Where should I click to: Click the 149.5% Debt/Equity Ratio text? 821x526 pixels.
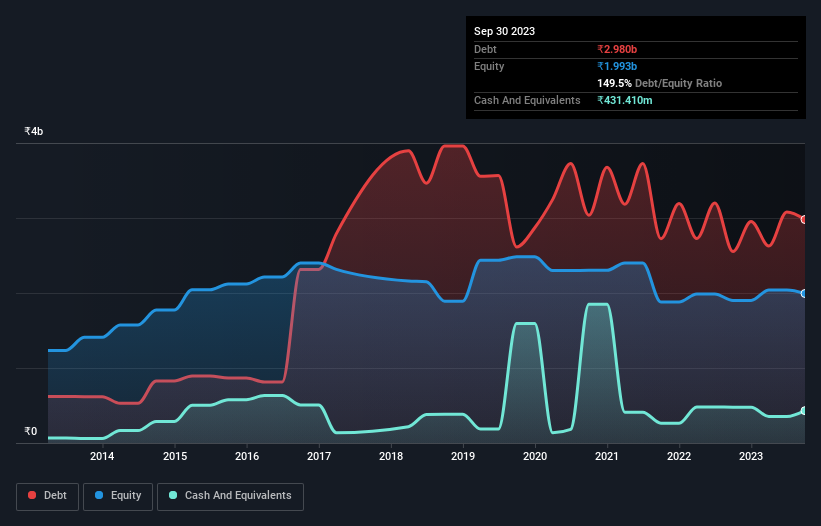[x=659, y=83]
